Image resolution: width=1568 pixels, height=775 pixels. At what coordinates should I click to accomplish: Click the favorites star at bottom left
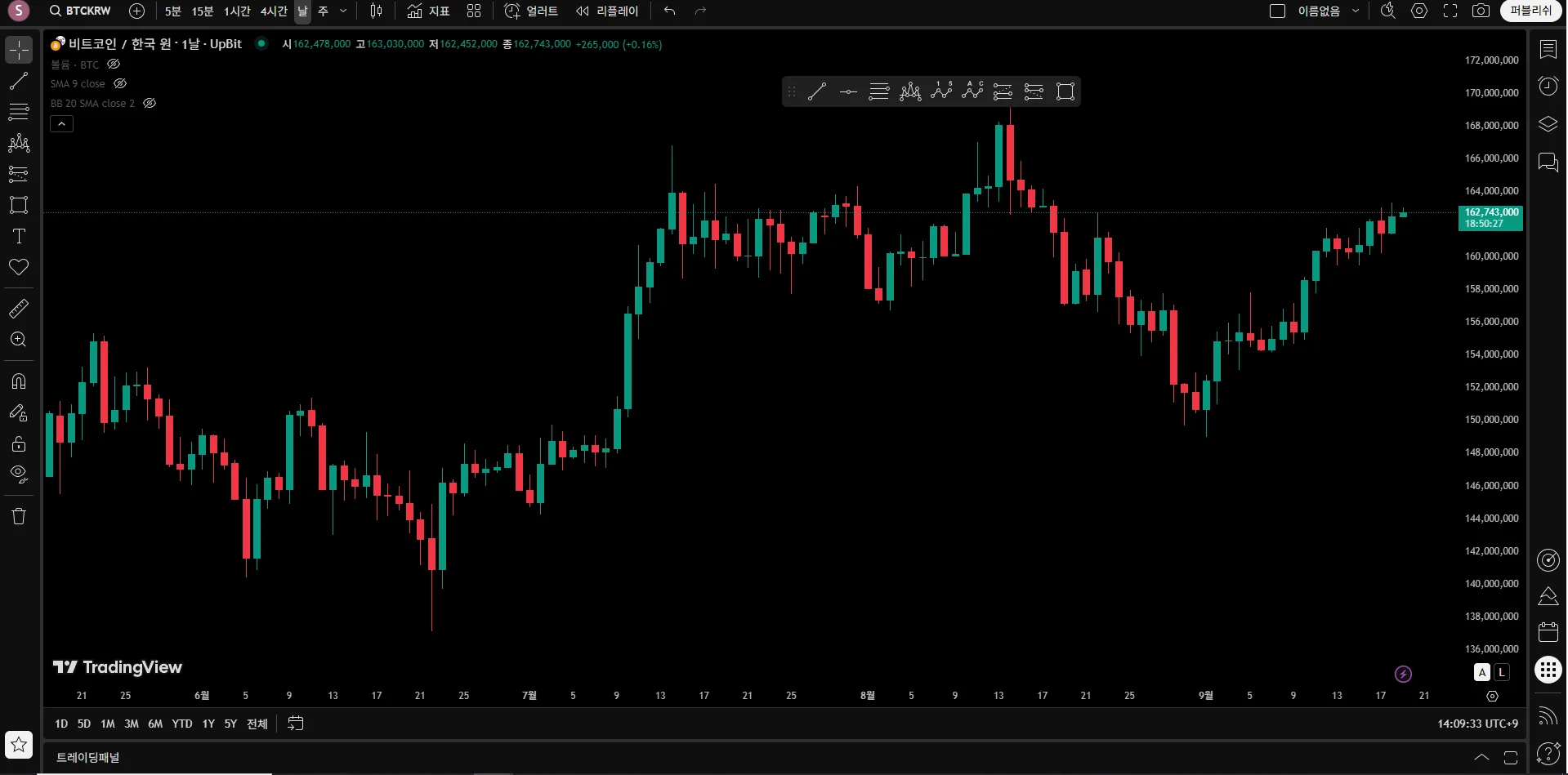click(19, 745)
